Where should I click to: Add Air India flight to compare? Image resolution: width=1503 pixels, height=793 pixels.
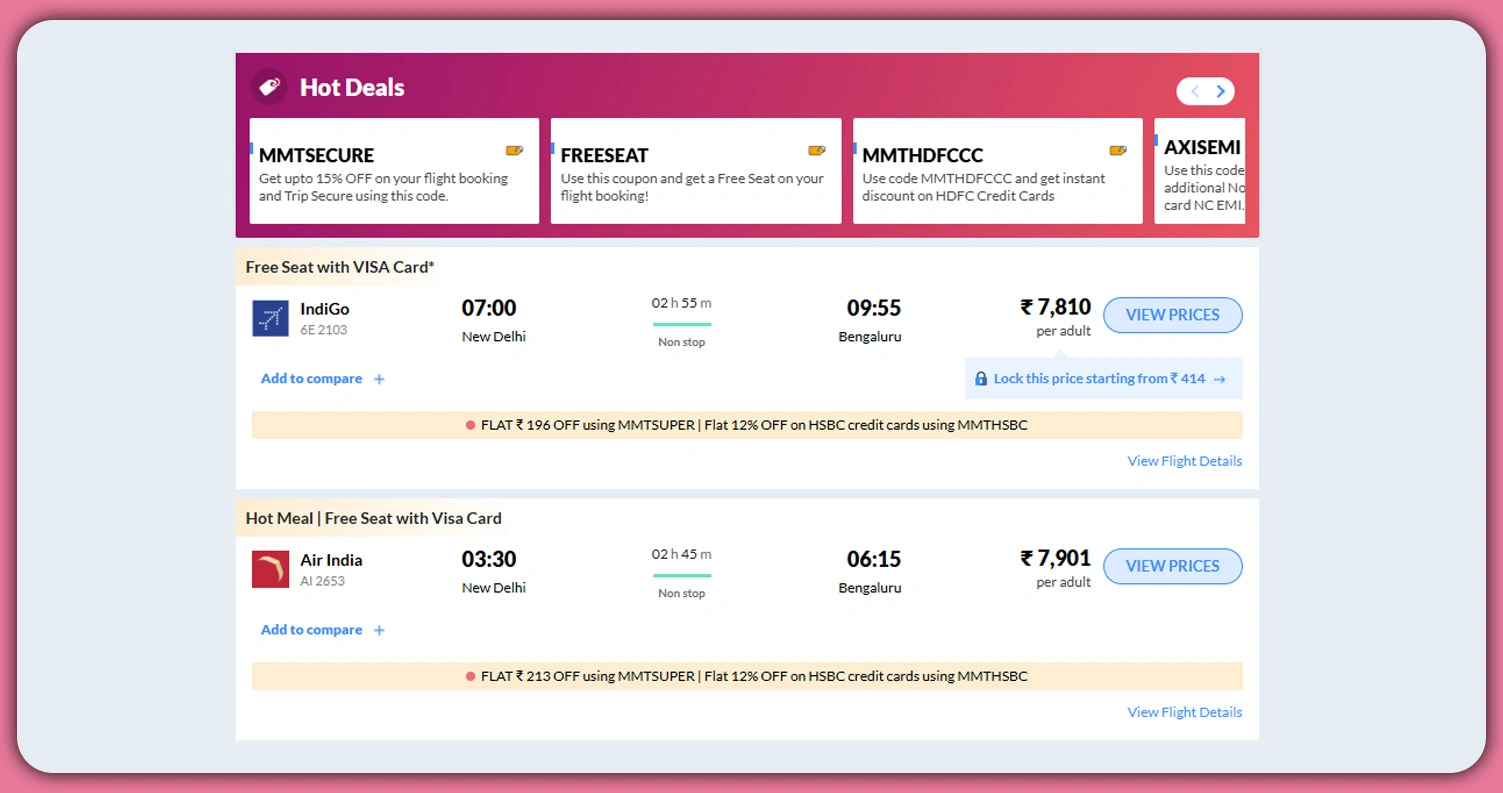322,630
